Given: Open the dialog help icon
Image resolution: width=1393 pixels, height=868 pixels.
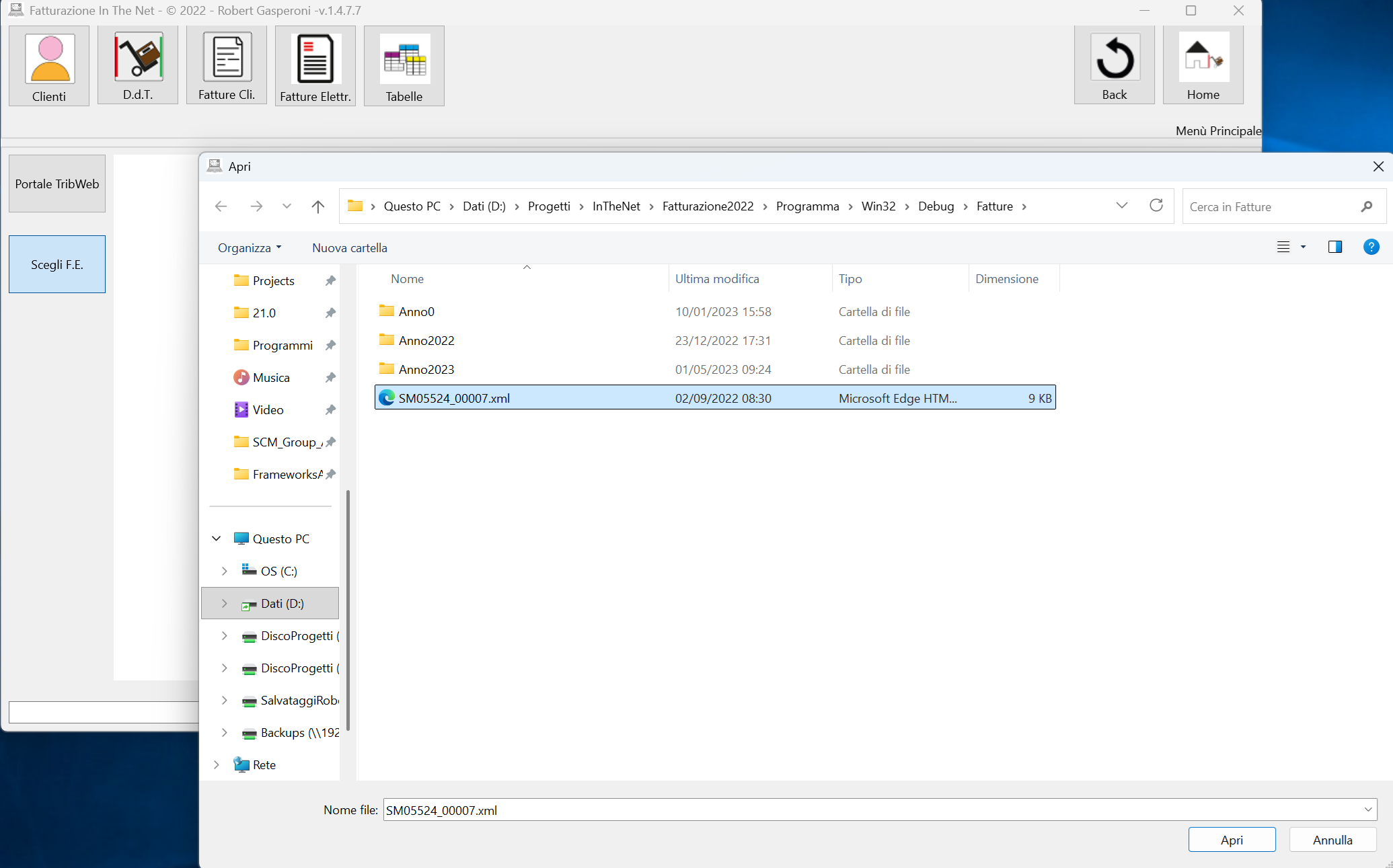Looking at the screenshot, I should pyautogui.click(x=1371, y=247).
